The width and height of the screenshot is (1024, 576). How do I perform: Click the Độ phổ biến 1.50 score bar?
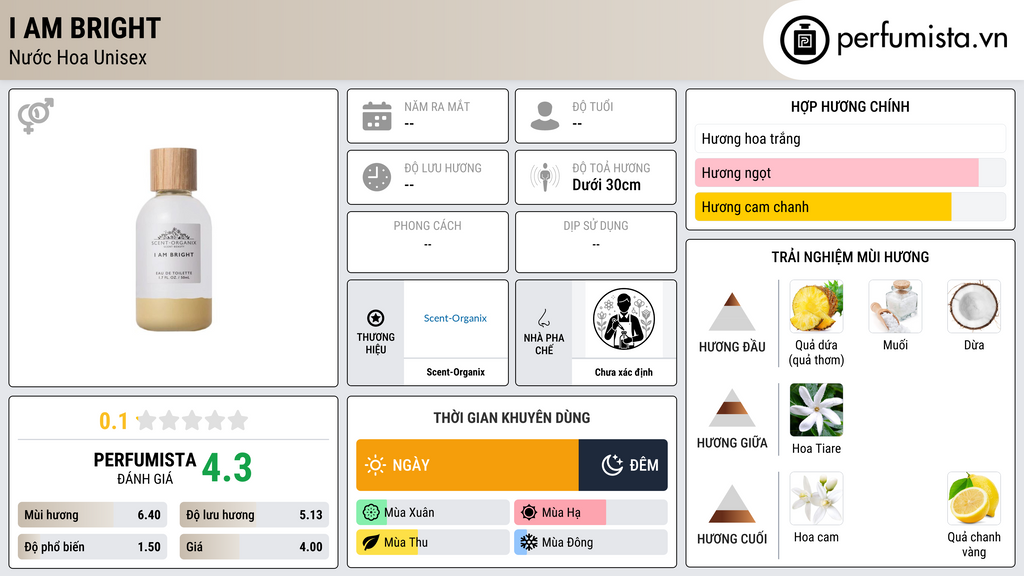[93, 547]
